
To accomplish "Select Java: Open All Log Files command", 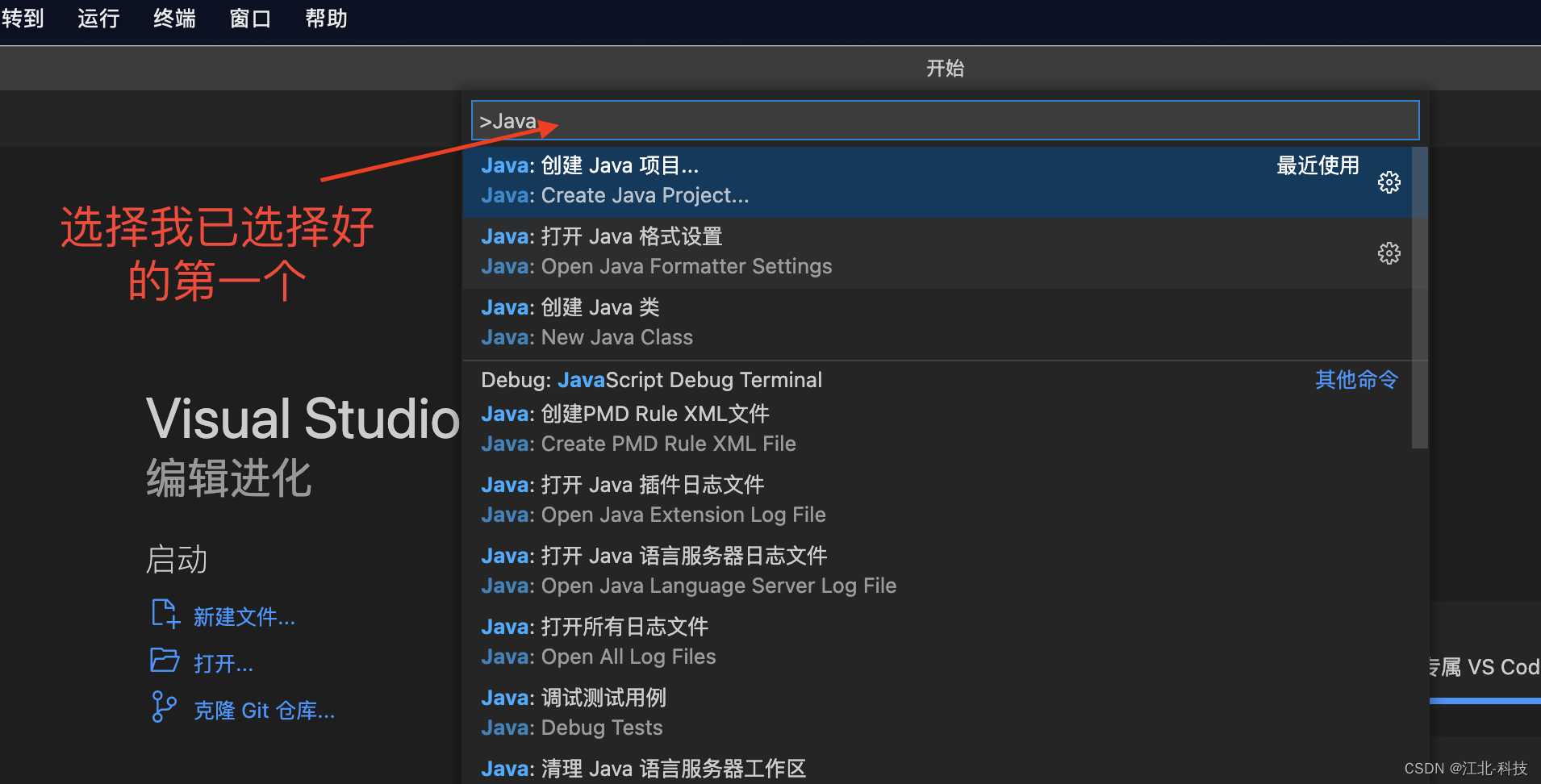I will (937, 642).
